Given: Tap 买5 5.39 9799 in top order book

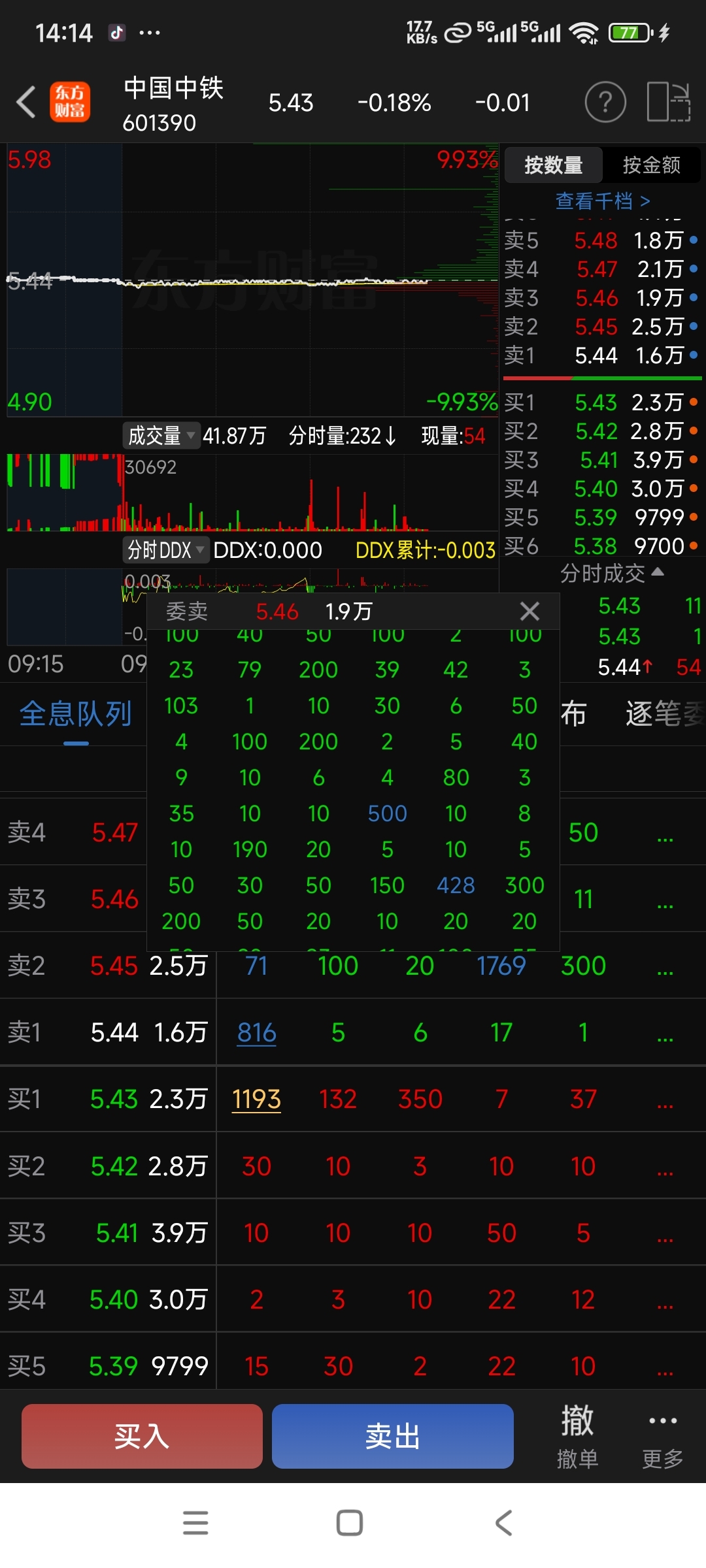Looking at the screenshot, I should click(601, 517).
